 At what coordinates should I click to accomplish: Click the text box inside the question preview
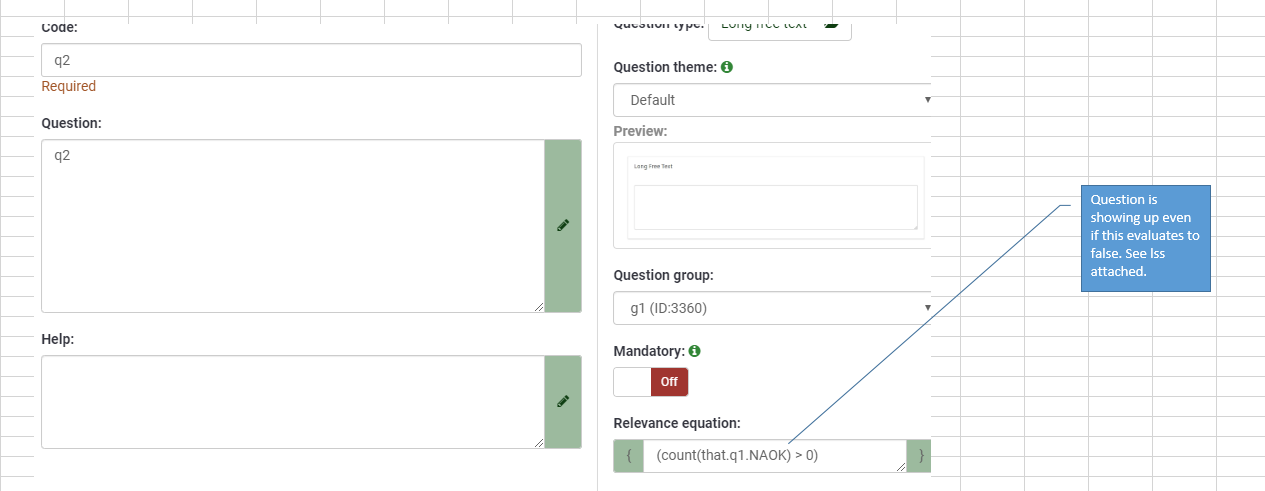point(775,207)
